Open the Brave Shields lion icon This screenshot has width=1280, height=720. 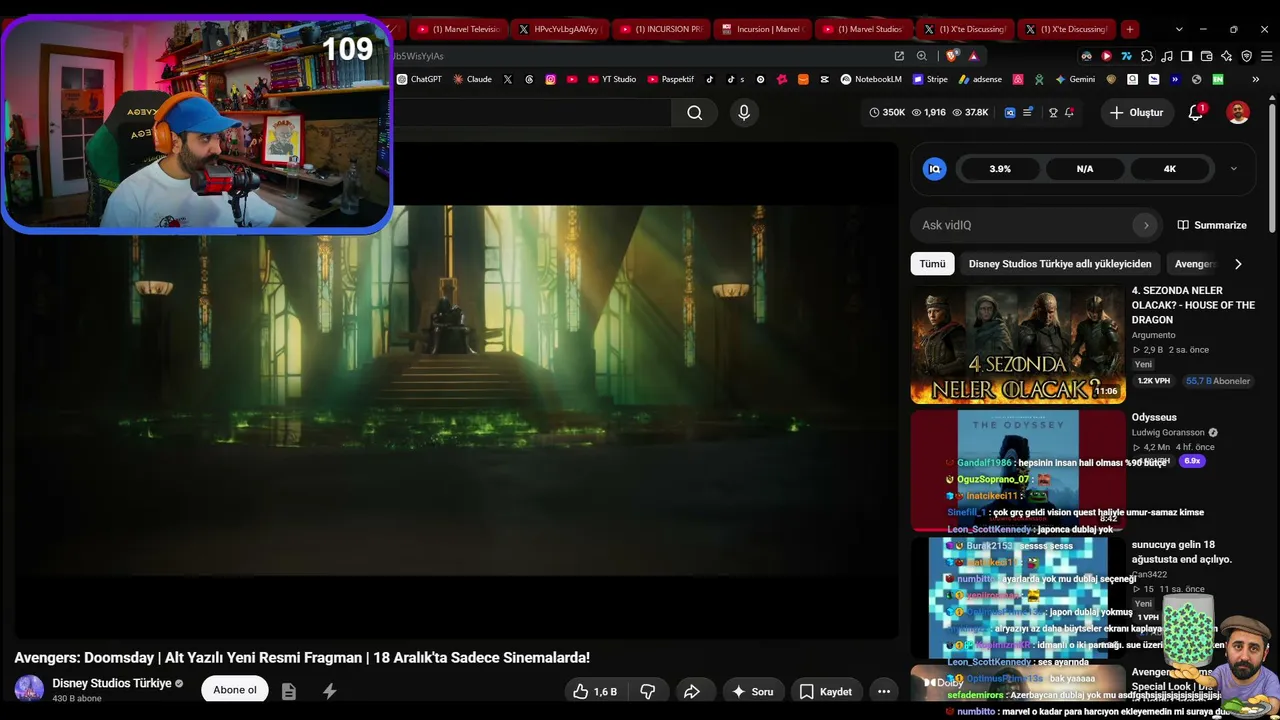point(952,56)
